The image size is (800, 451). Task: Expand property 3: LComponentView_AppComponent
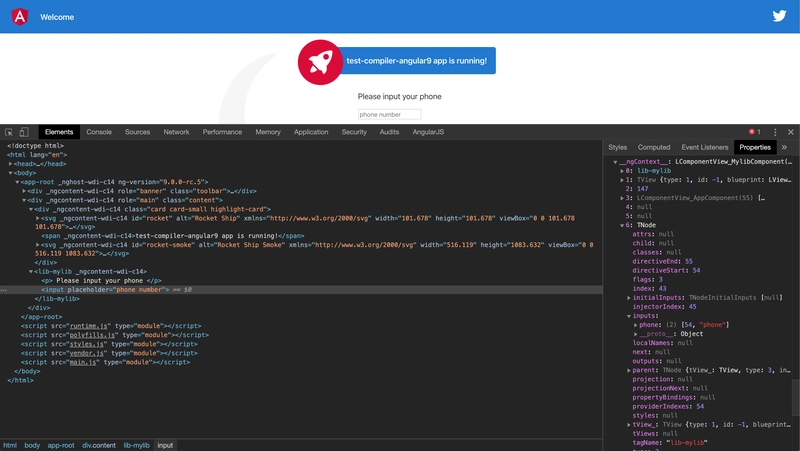coord(622,198)
